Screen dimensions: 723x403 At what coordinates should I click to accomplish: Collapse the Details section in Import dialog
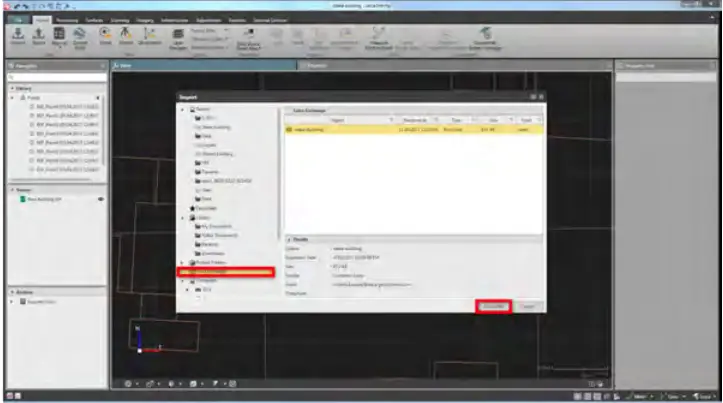pos(289,240)
